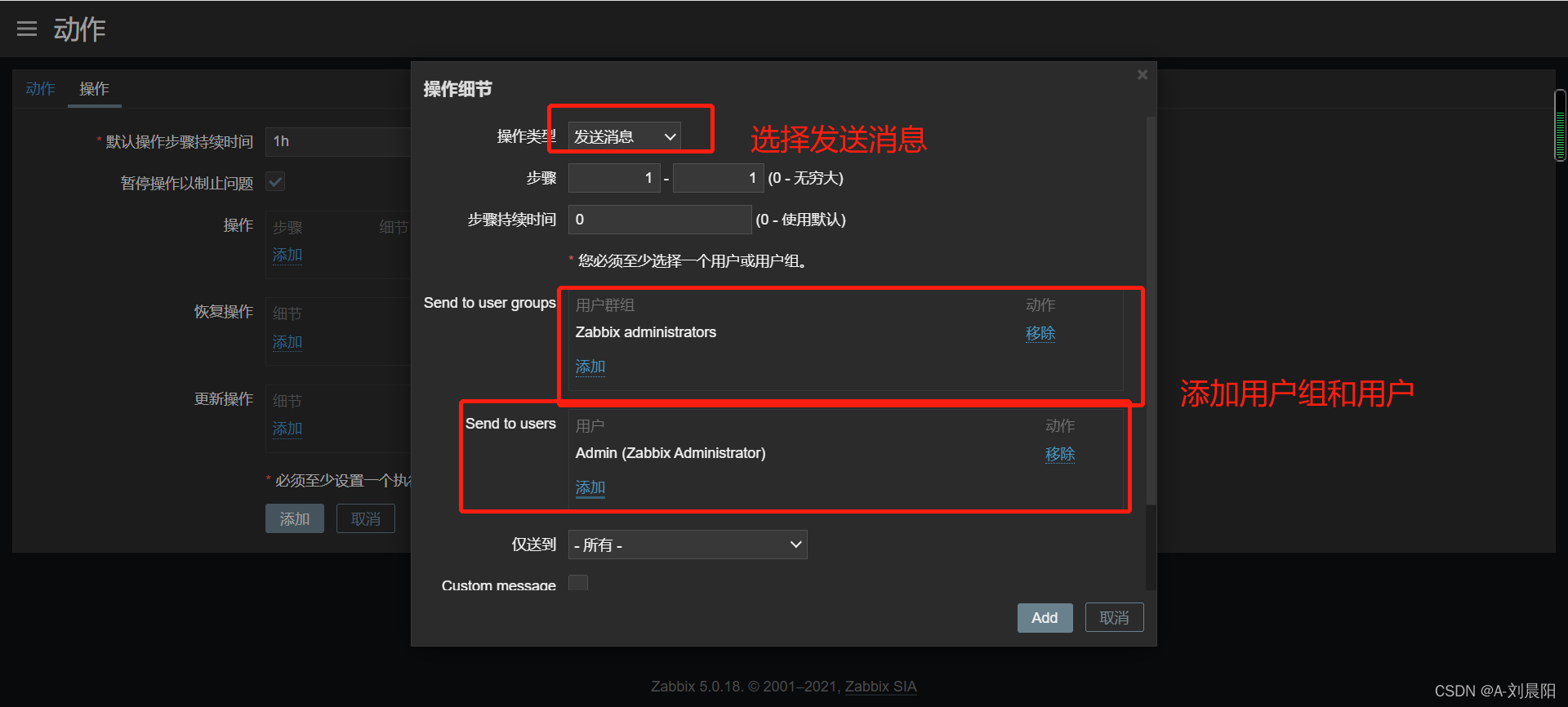Cancel the operation details dialog

[x=1114, y=618]
